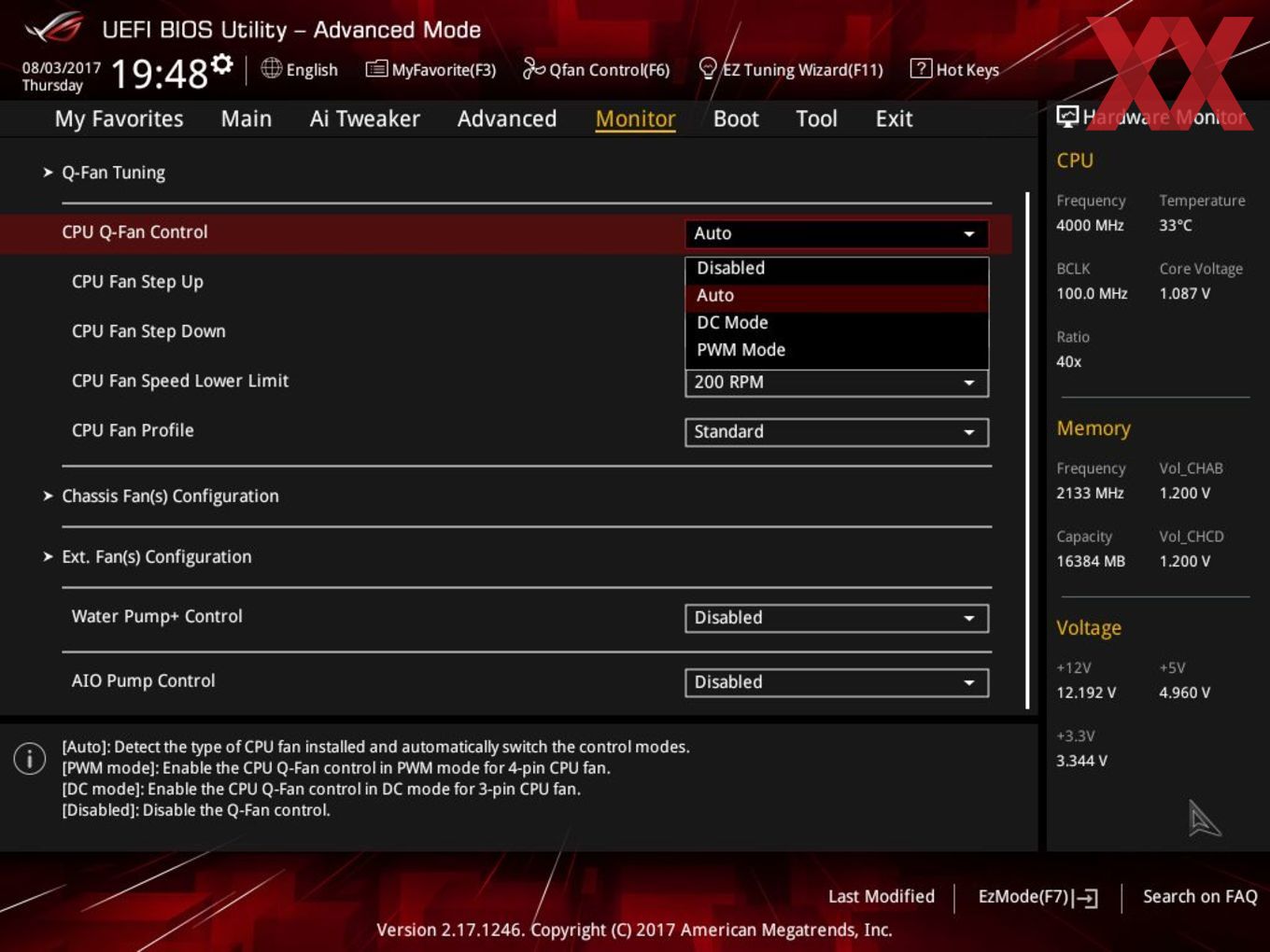Go to the Boot tab

click(736, 119)
